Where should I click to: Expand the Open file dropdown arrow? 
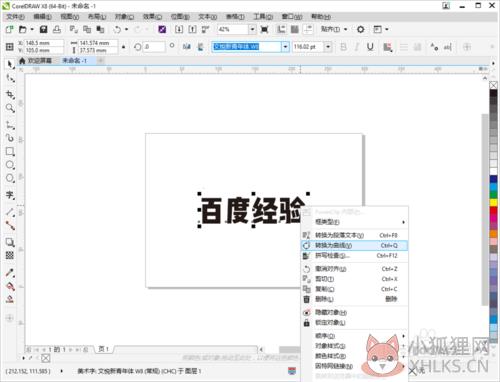32,29
